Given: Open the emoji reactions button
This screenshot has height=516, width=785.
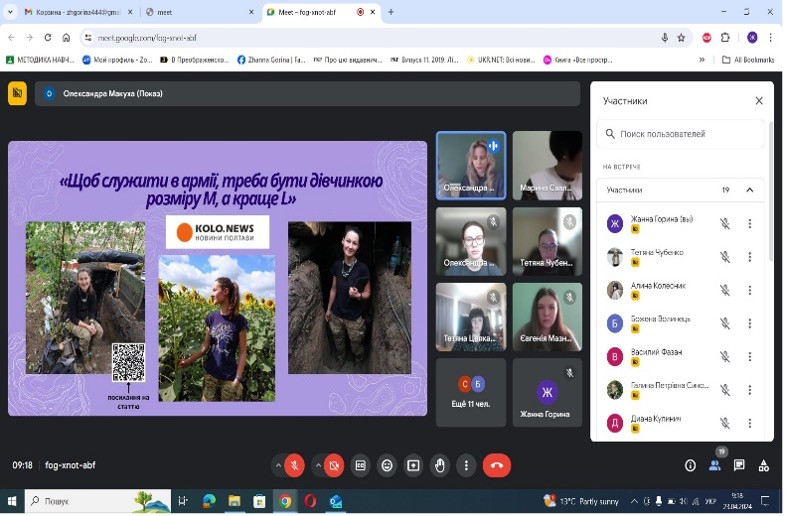Looking at the screenshot, I should (x=387, y=466).
